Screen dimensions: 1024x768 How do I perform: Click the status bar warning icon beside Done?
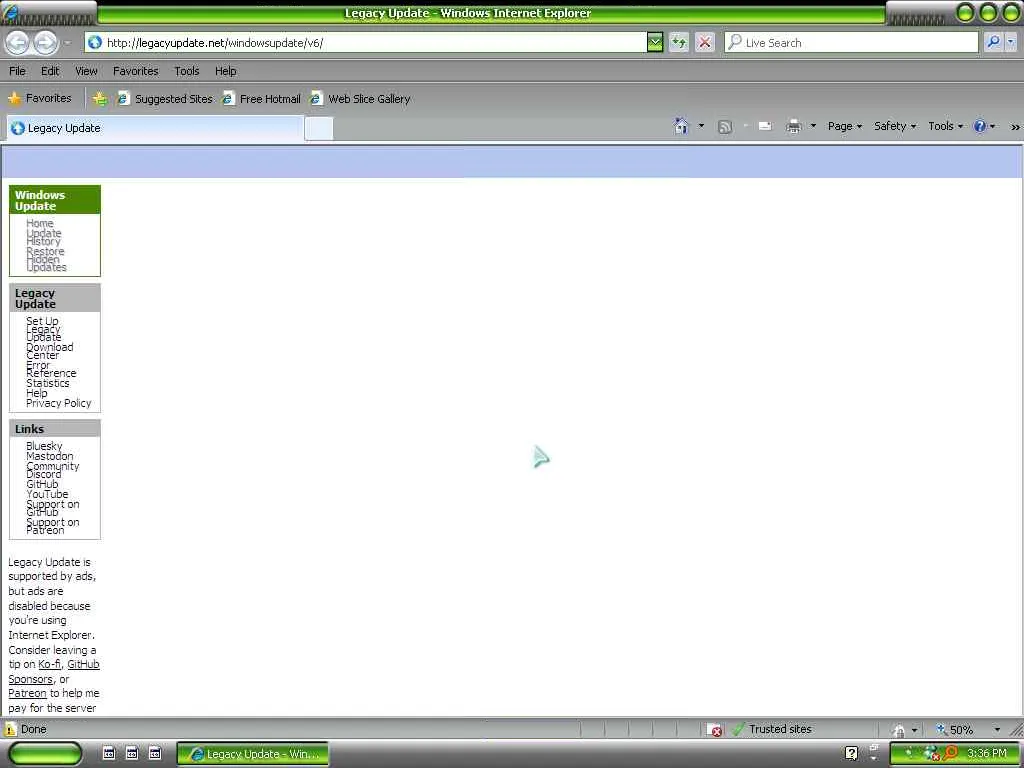click(10, 729)
